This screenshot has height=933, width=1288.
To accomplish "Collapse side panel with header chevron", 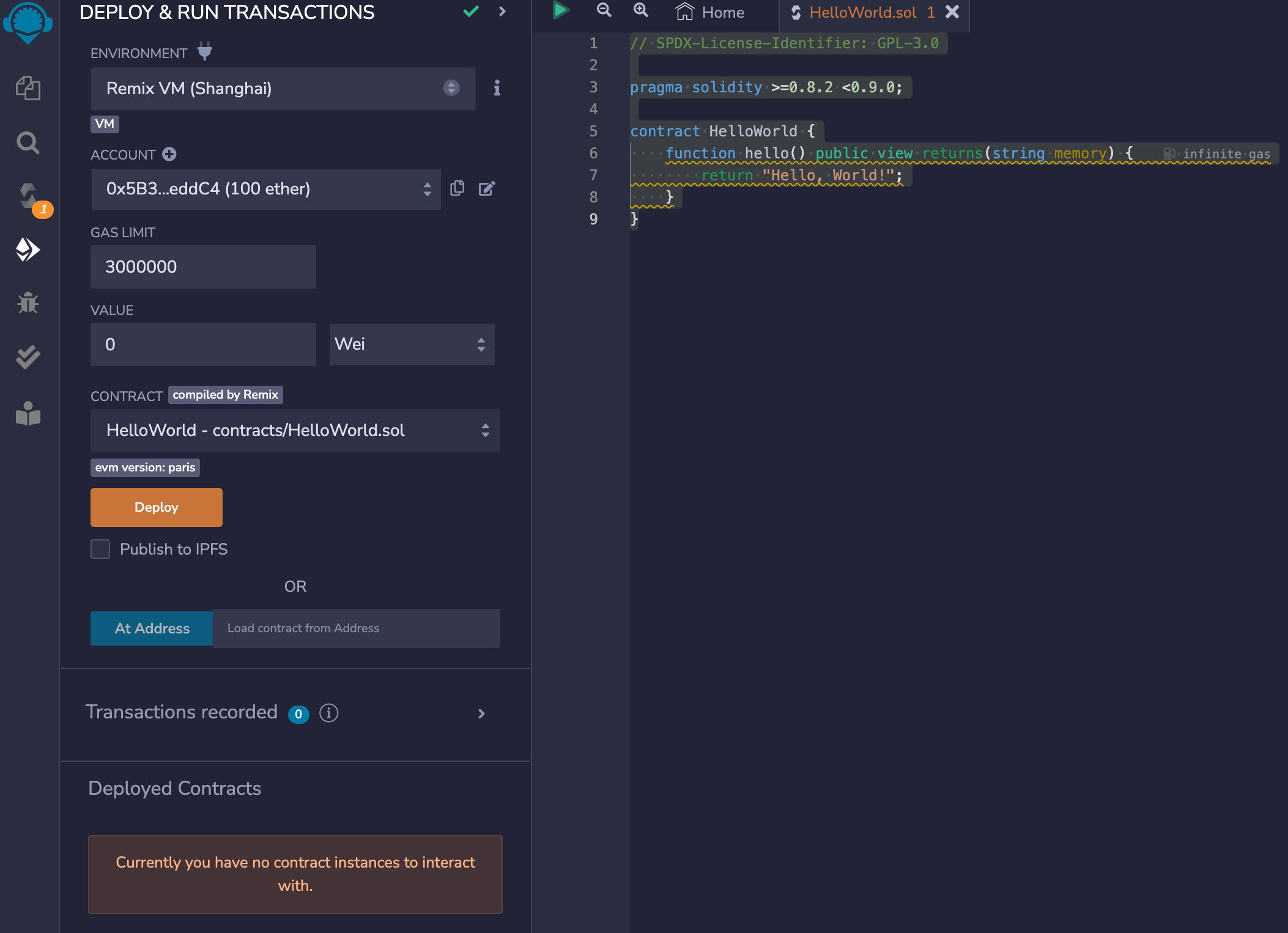I will click(503, 12).
